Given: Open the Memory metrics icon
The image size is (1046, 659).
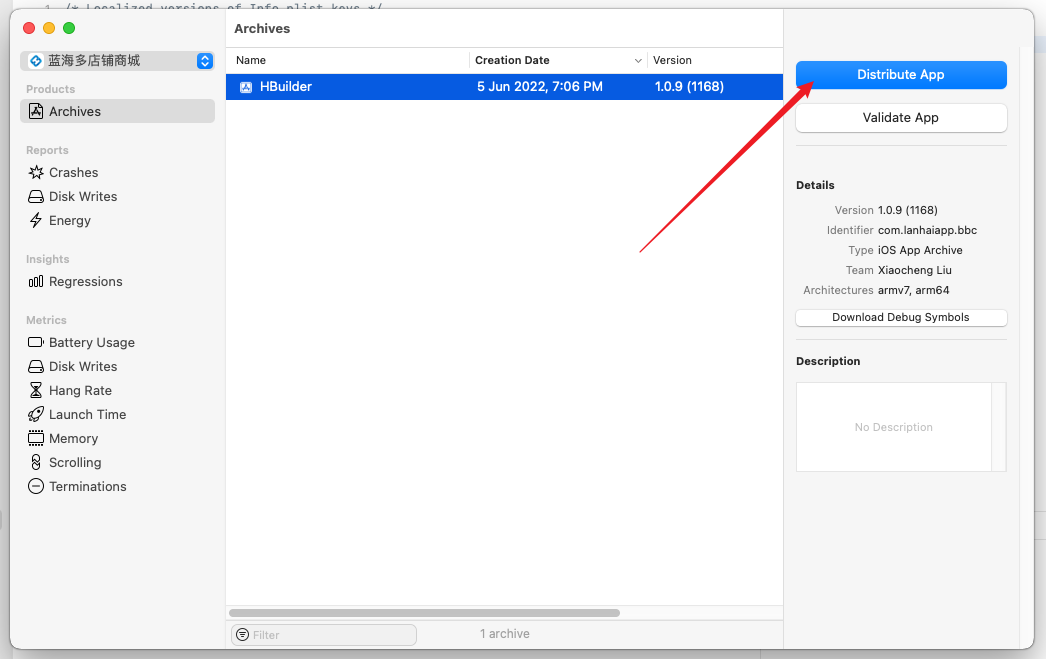Looking at the screenshot, I should [36, 438].
